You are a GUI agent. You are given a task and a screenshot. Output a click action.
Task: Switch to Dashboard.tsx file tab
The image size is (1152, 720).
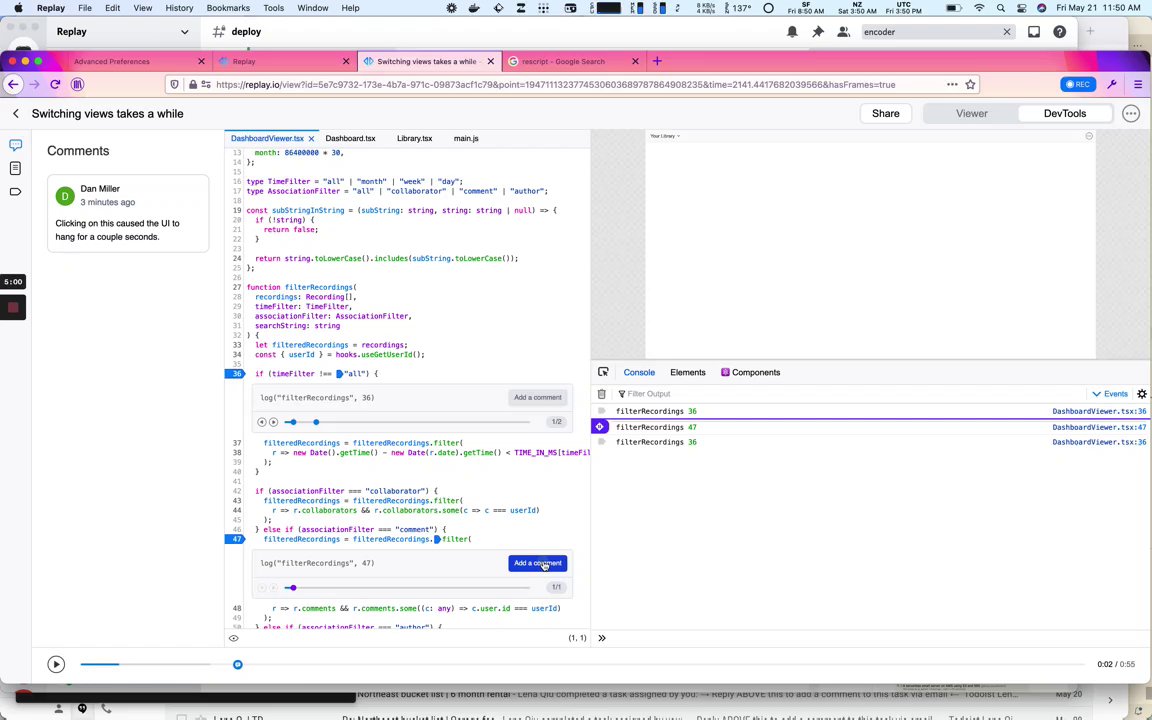coord(350,138)
